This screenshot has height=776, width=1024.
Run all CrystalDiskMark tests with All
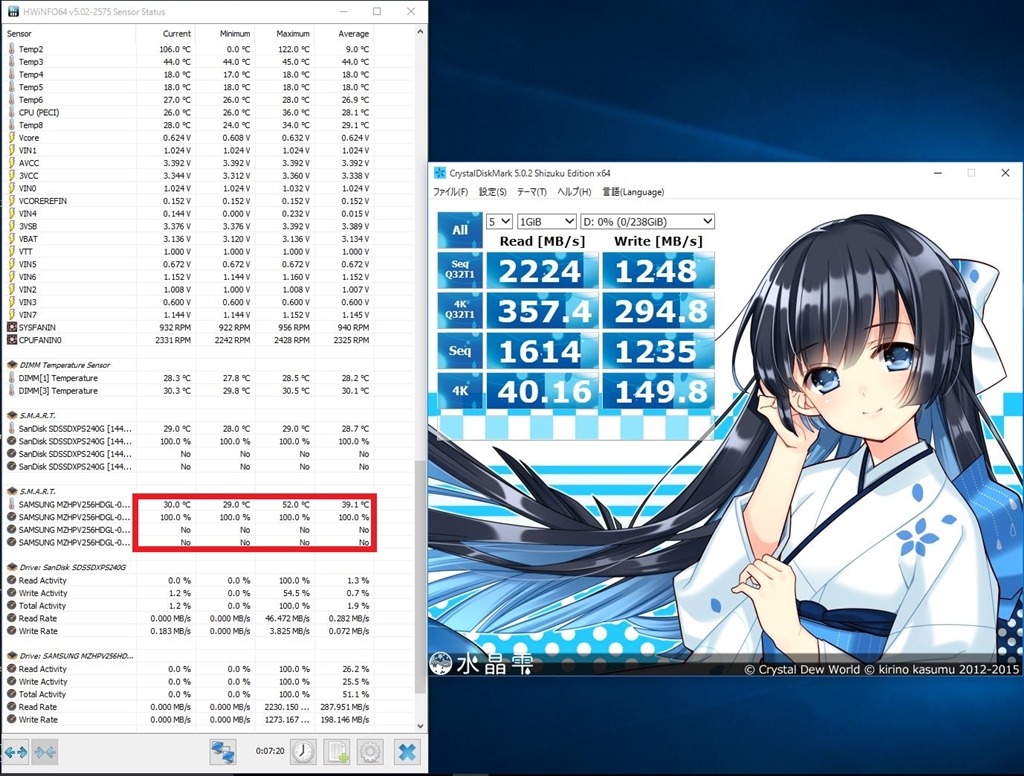click(460, 230)
